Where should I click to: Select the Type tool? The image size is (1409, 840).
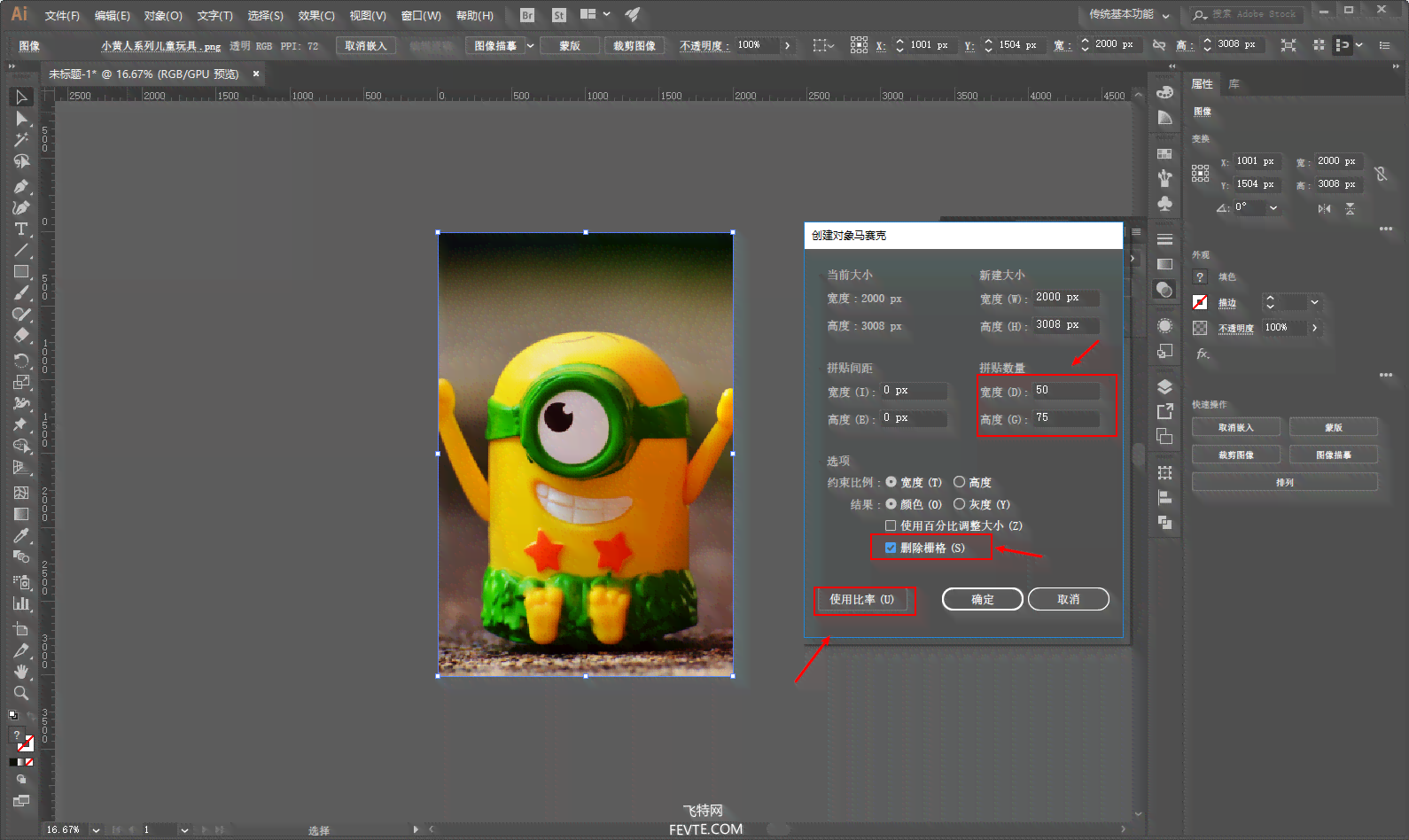pos(21,229)
